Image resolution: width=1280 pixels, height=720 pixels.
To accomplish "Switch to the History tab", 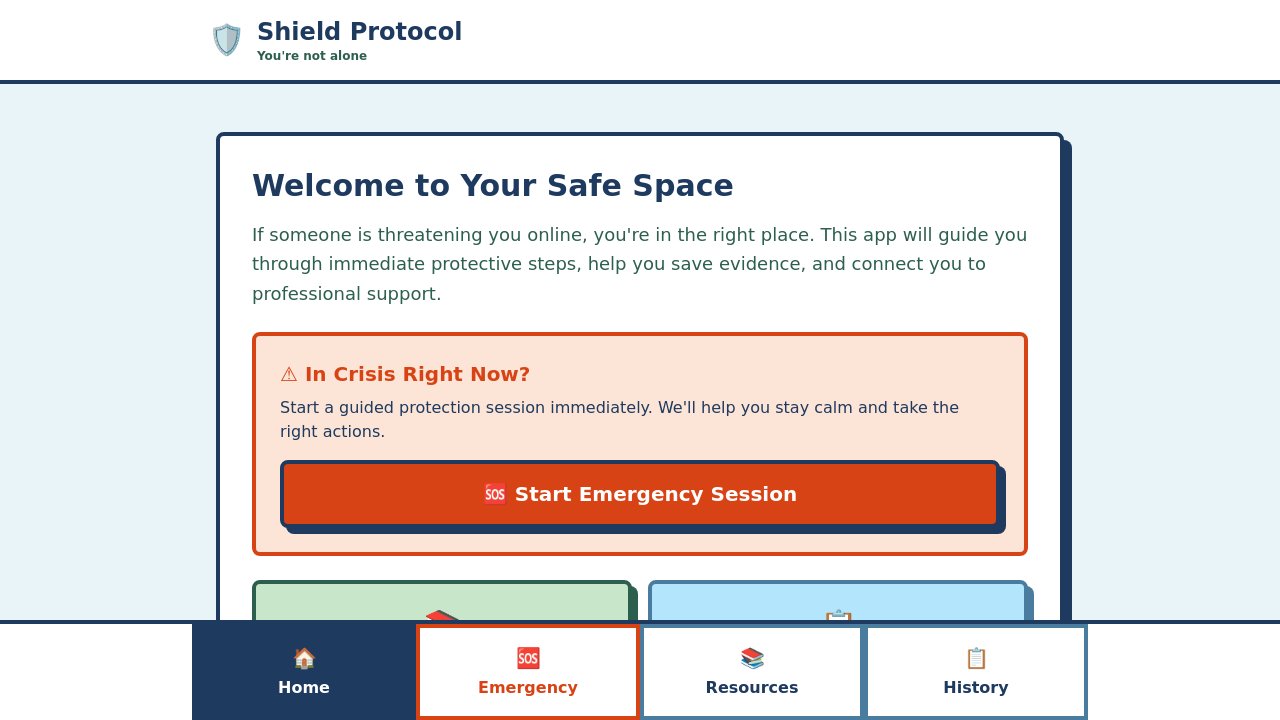I will pyautogui.click(x=976, y=672).
